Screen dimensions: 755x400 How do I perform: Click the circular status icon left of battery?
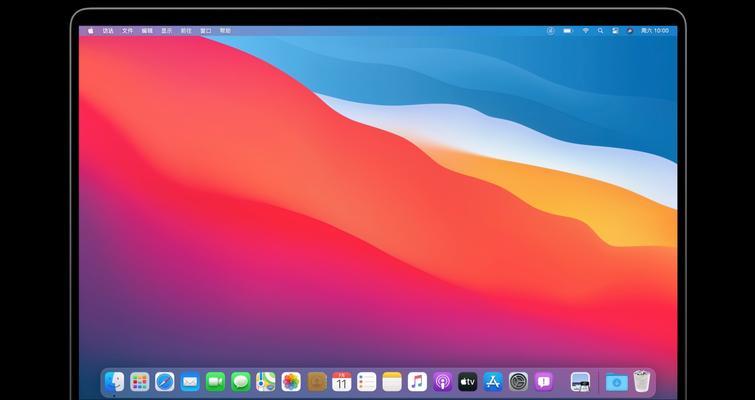coord(551,30)
